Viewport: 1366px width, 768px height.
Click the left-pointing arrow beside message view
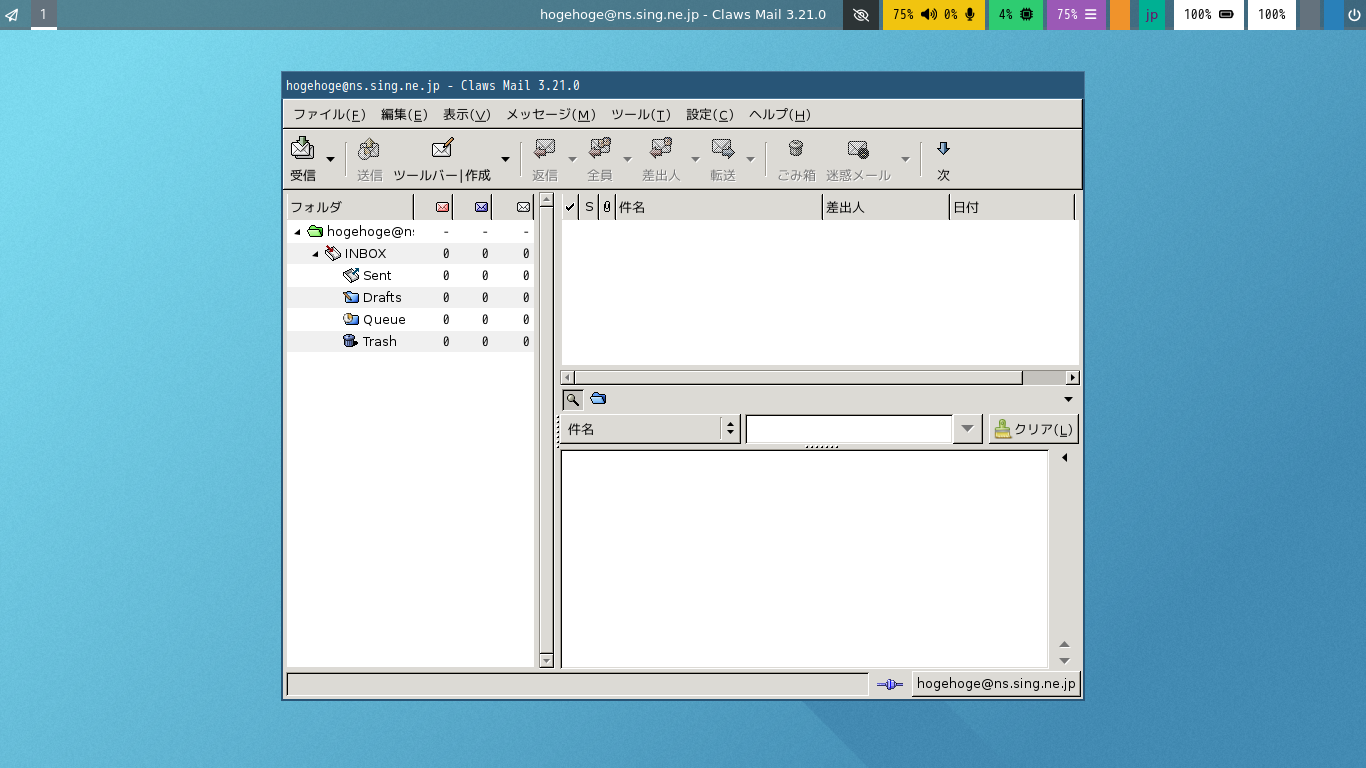pyautogui.click(x=1064, y=458)
